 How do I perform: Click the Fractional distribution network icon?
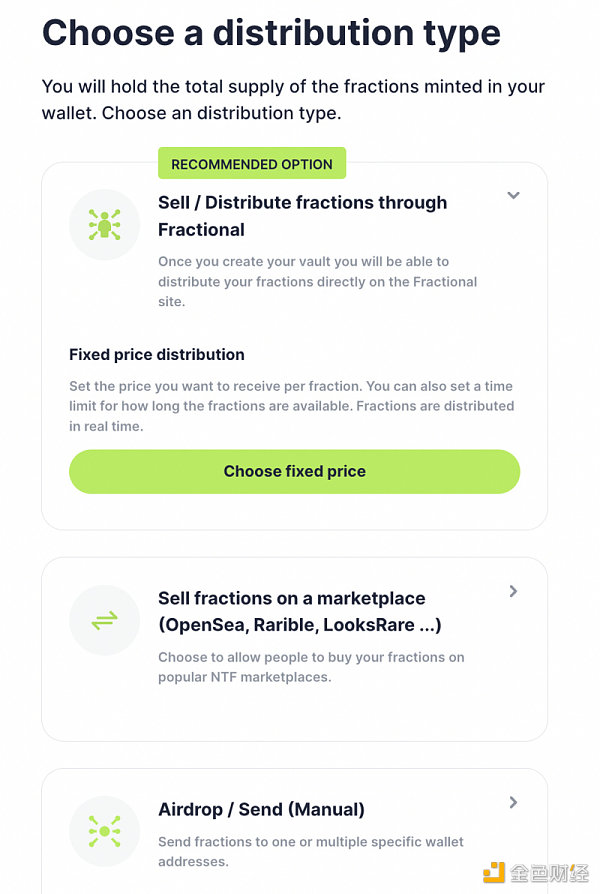[104, 224]
